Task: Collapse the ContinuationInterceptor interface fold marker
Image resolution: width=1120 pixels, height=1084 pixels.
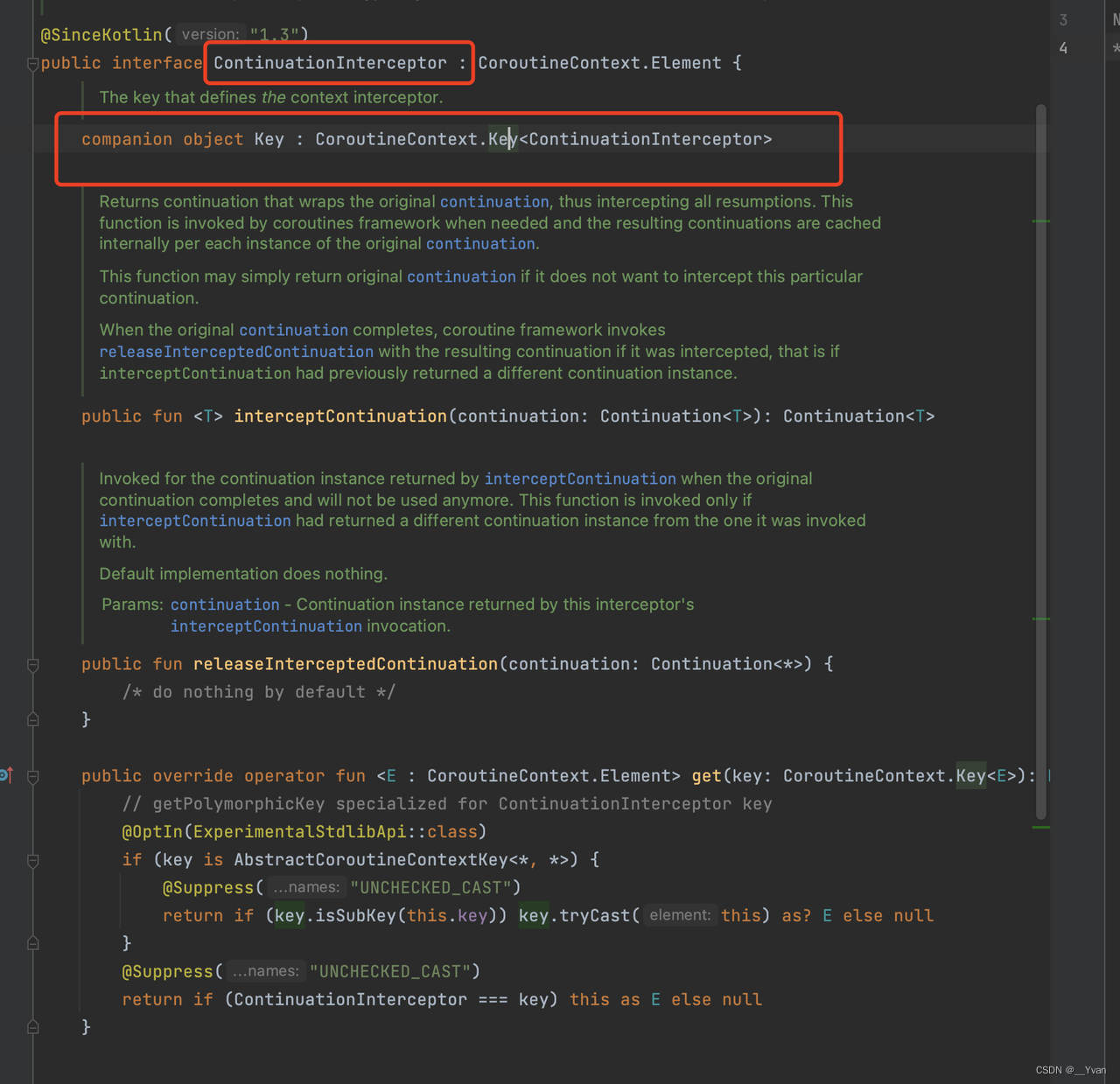Action: (32, 64)
